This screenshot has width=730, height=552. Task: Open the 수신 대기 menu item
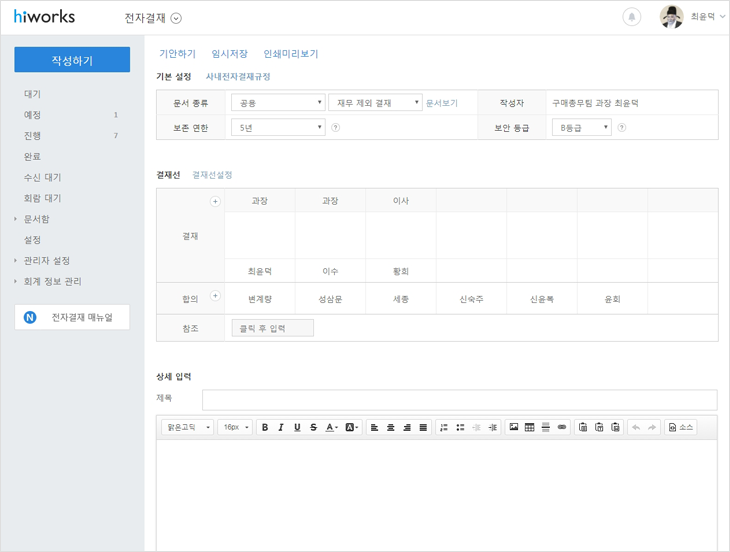click(42, 177)
